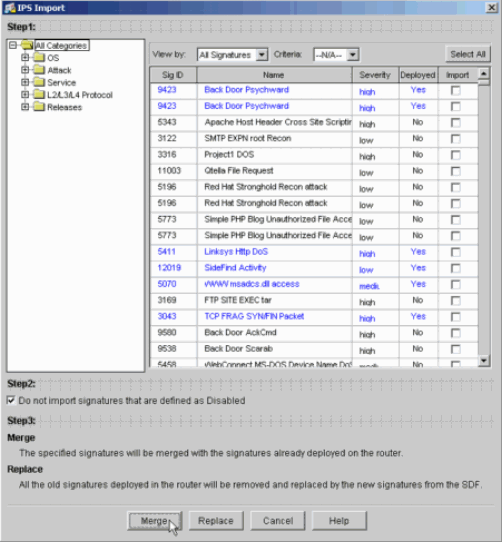Click the IPS Import title bar icon
Screen dimensions: 502x542
point(9,8)
